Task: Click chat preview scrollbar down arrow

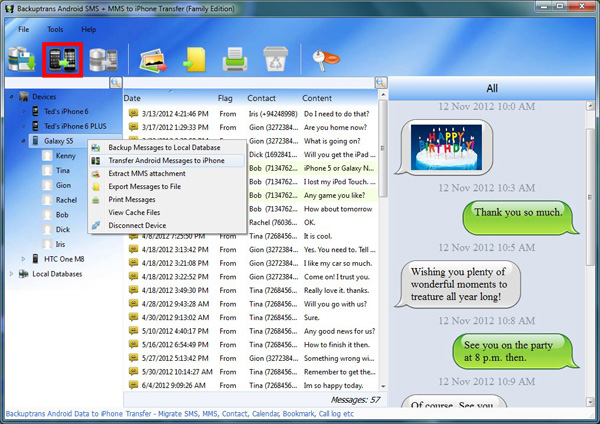Action: pos(590,402)
